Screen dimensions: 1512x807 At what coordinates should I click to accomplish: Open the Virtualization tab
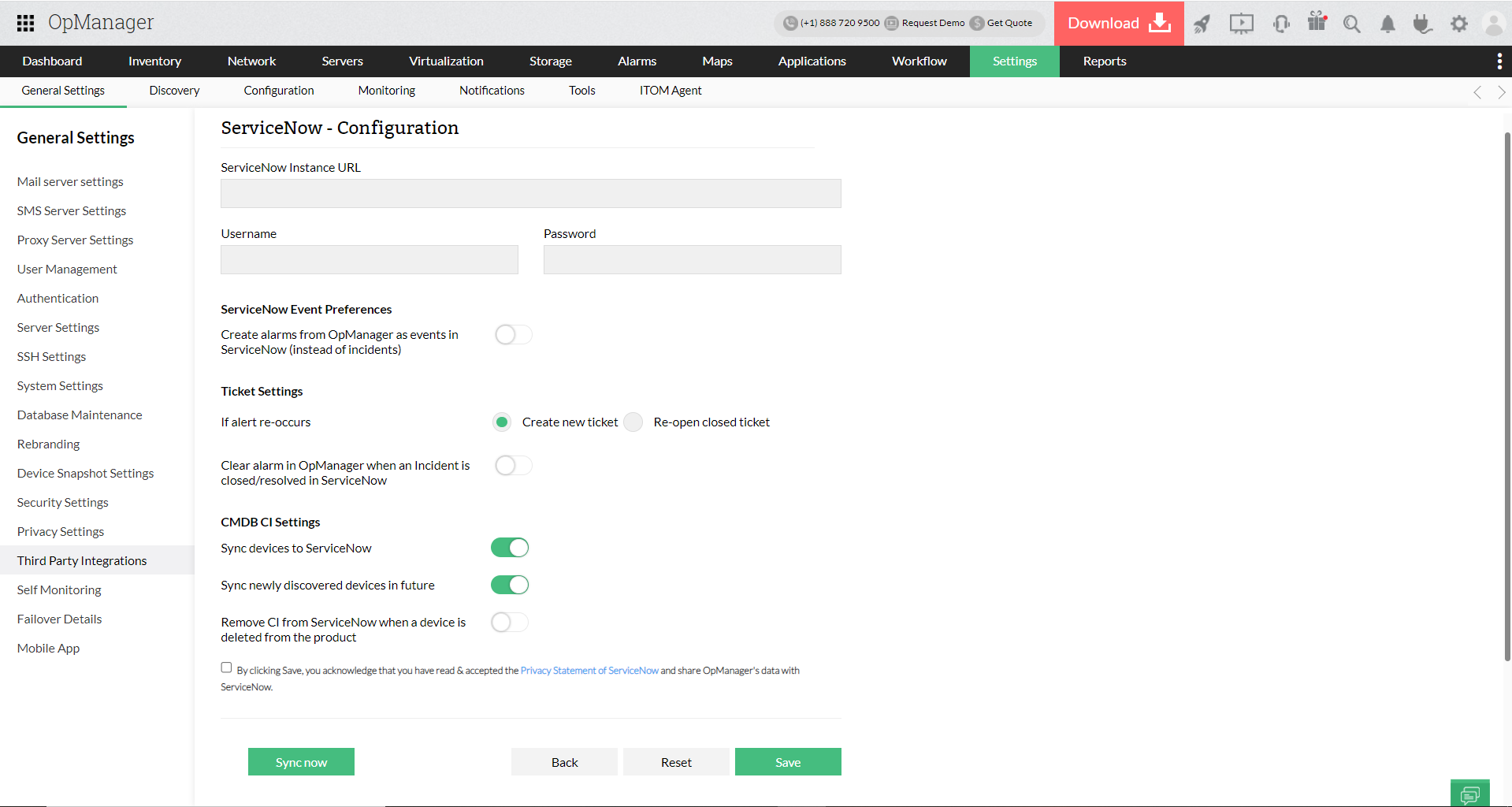coord(446,61)
